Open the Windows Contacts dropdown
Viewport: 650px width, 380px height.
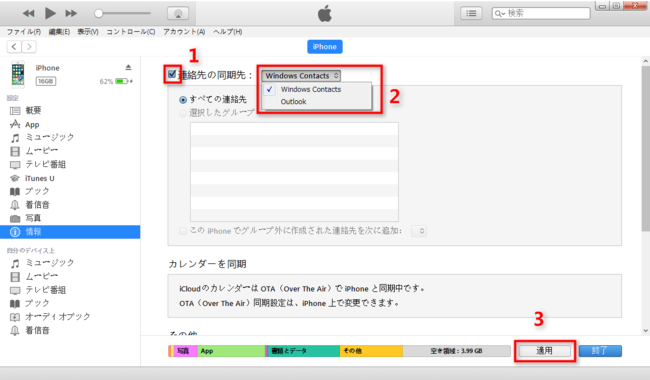301,75
